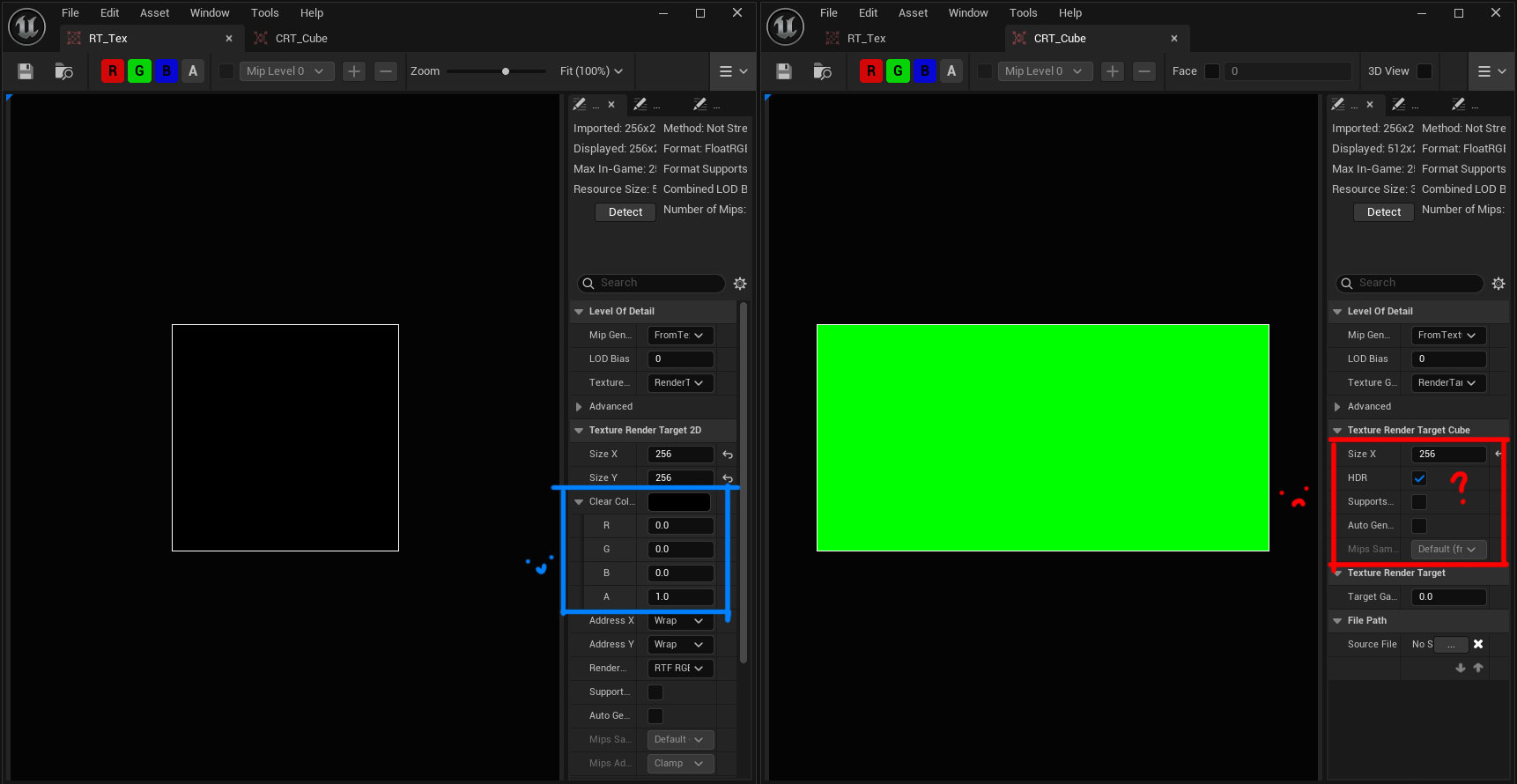The height and width of the screenshot is (784, 1517).
Task: Switch to RT_Tex tab in right window
Action: coord(866,39)
